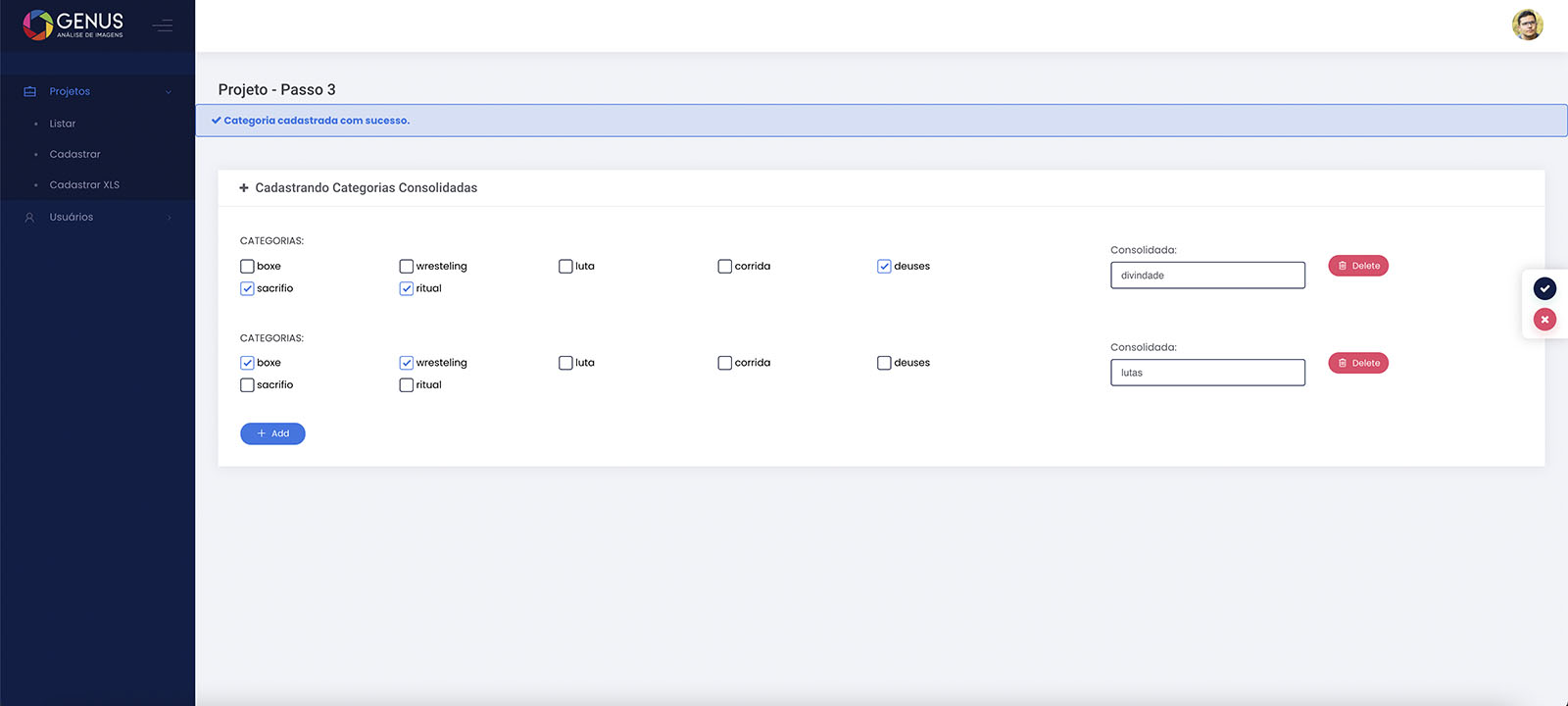Image resolution: width=1568 pixels, height=706 pixels.
Task: Collapse the Projetos menu chevron
Action: pos(169,92)
